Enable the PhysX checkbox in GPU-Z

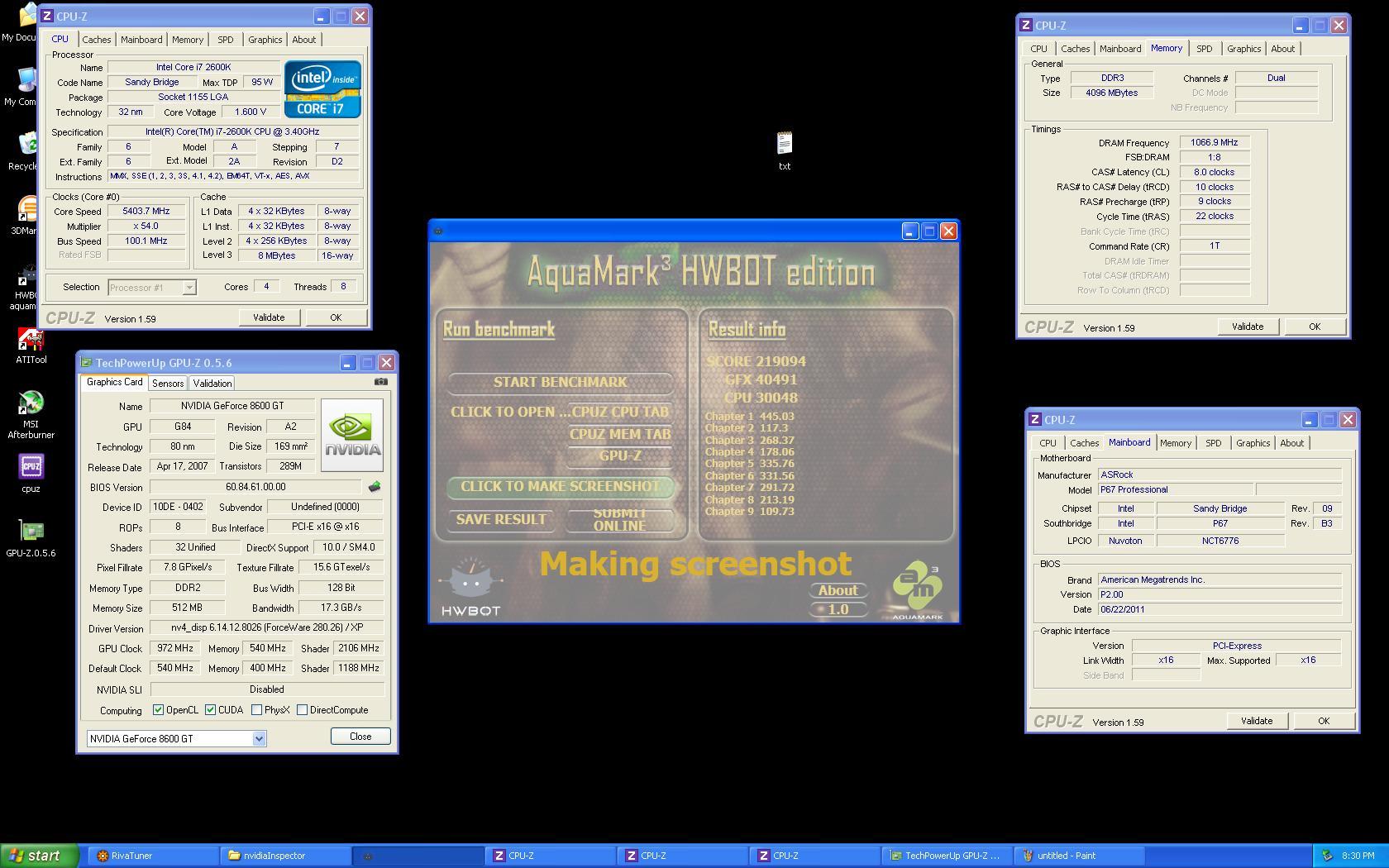256,710
